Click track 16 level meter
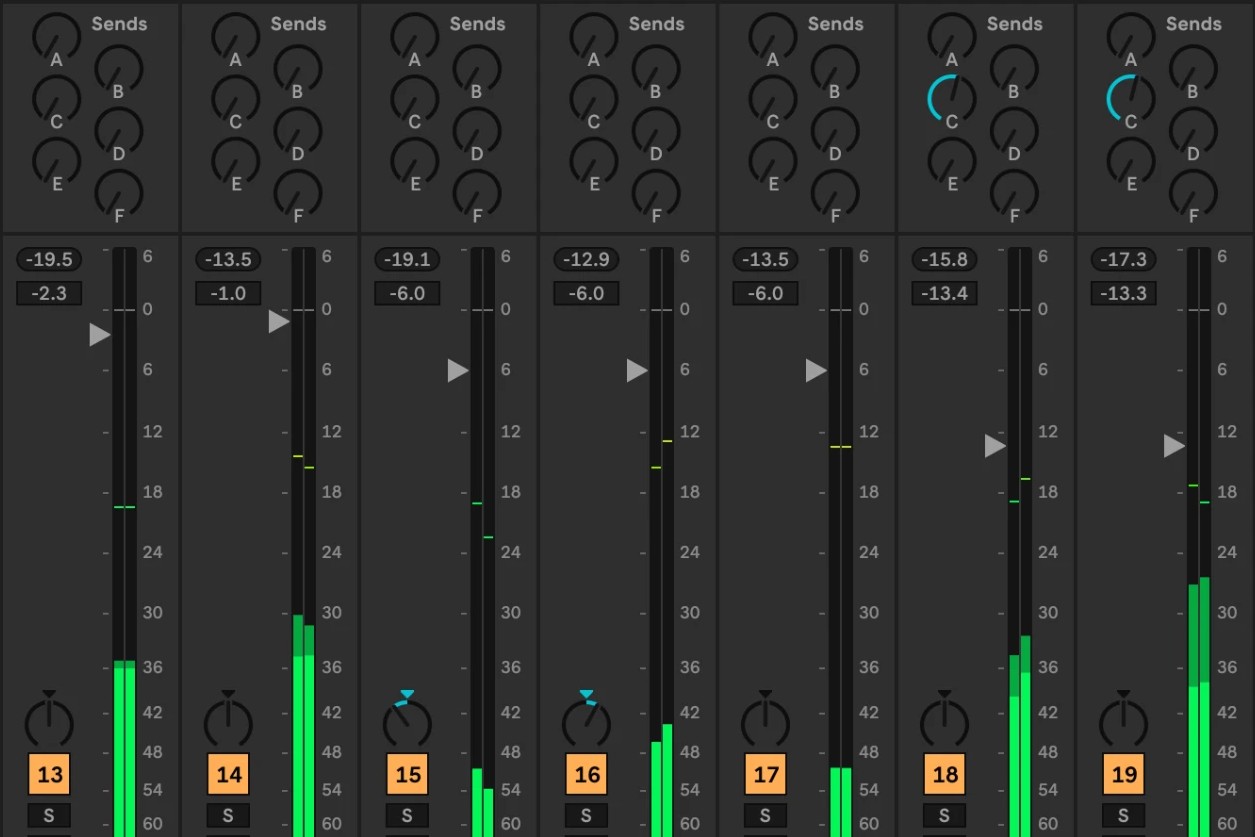Viewport: 1255px width, 837px height. point(661,542)
